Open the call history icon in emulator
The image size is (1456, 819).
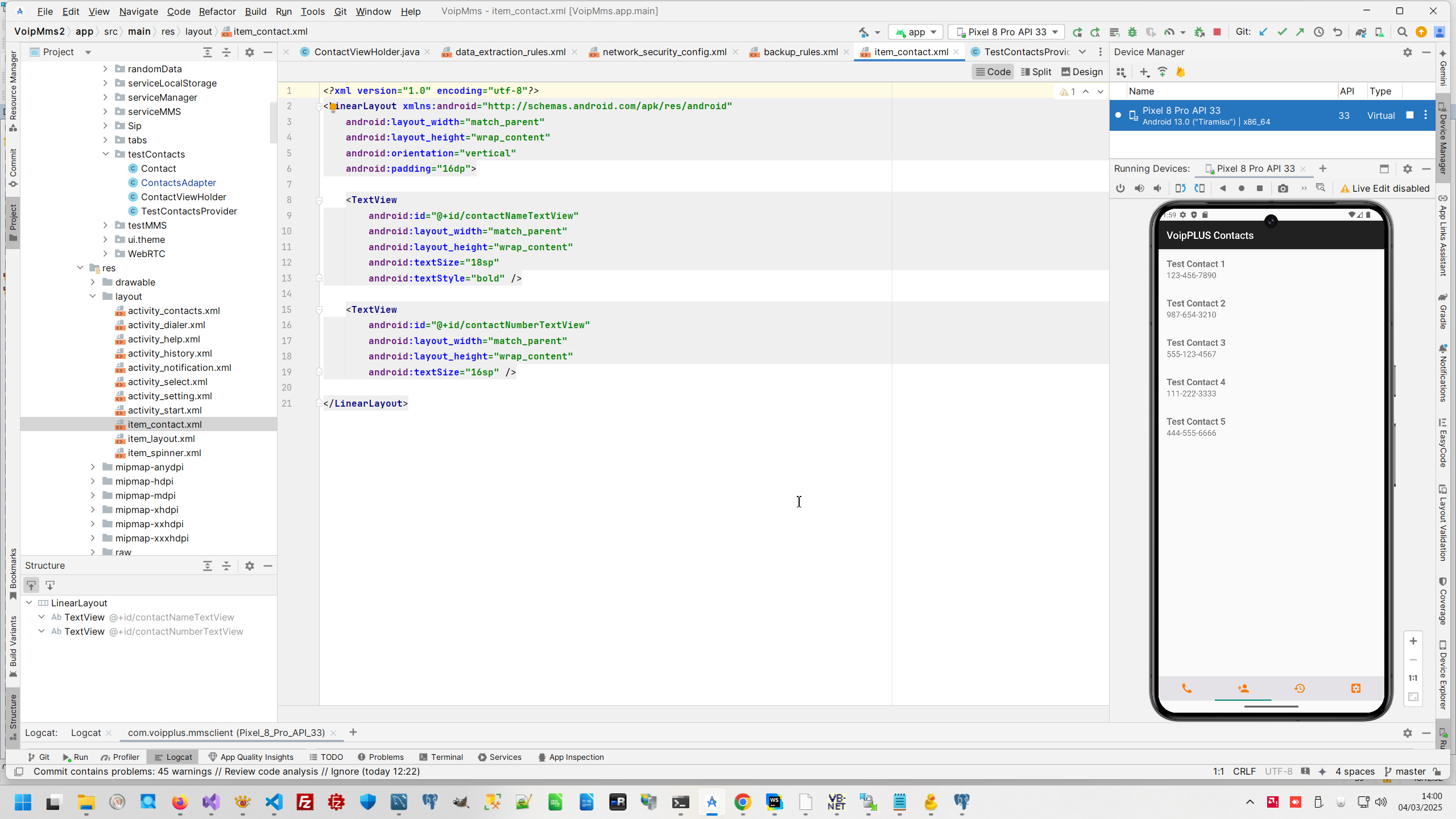point(1300,688)
